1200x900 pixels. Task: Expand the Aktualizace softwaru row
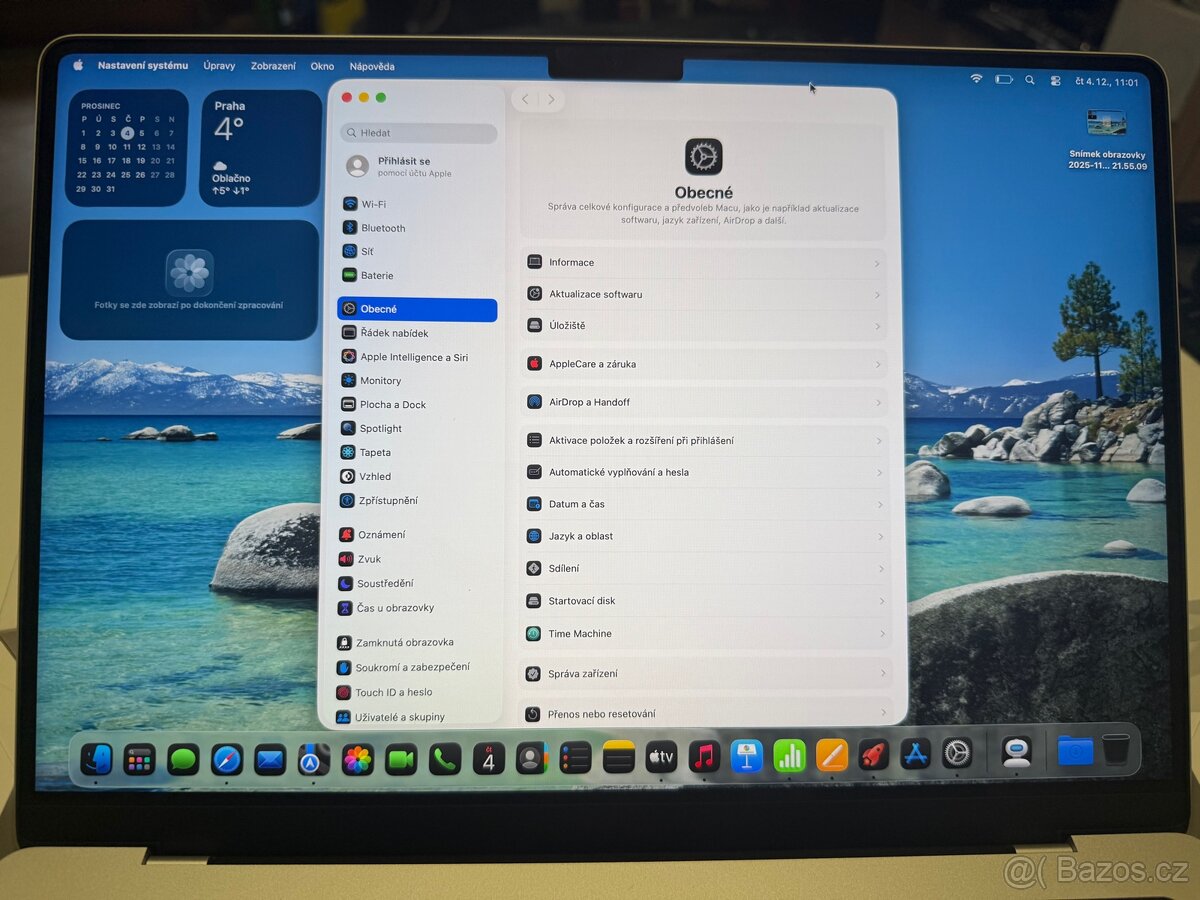click(702, 294)
